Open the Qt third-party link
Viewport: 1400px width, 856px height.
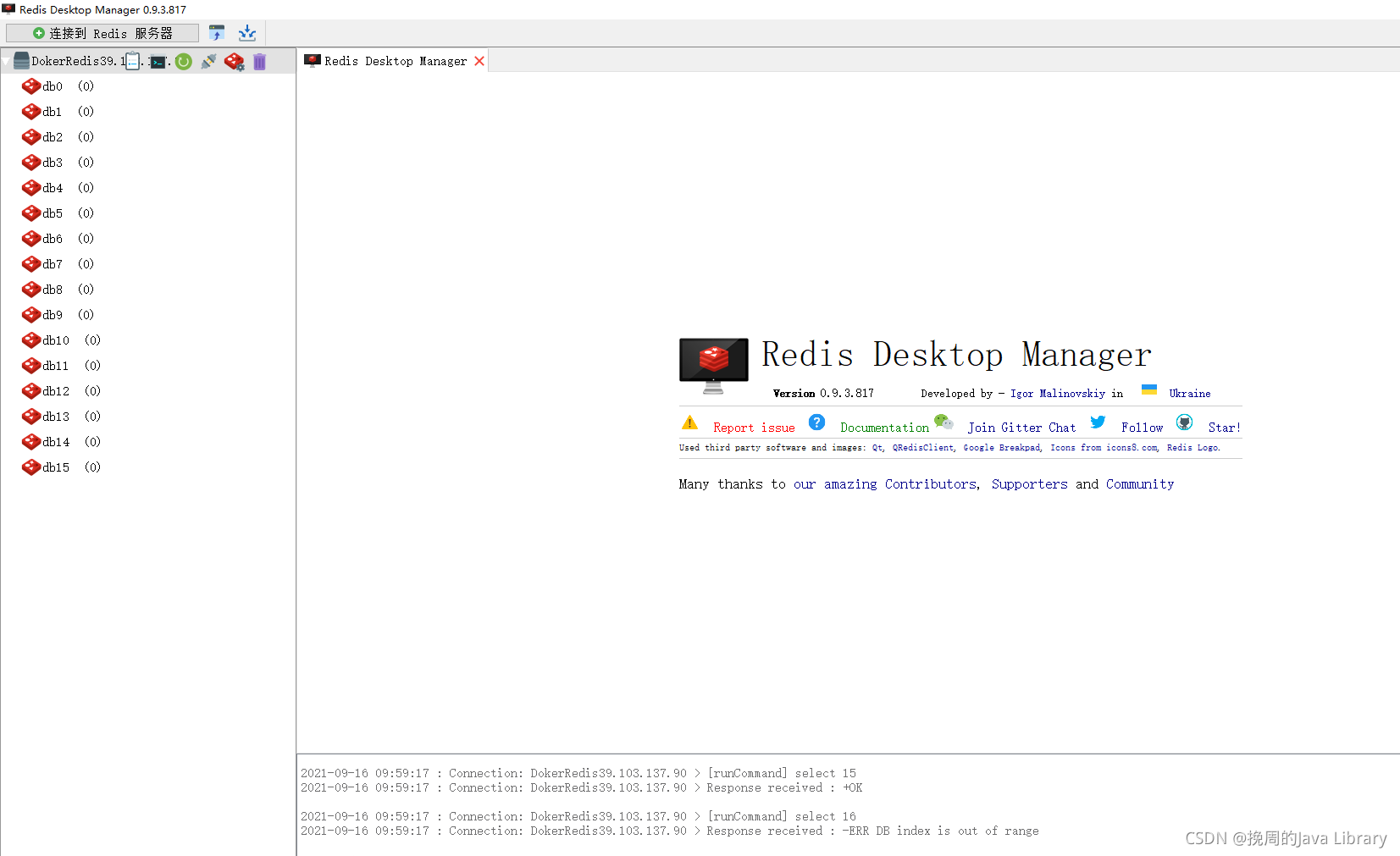click(x=877, y=448)
